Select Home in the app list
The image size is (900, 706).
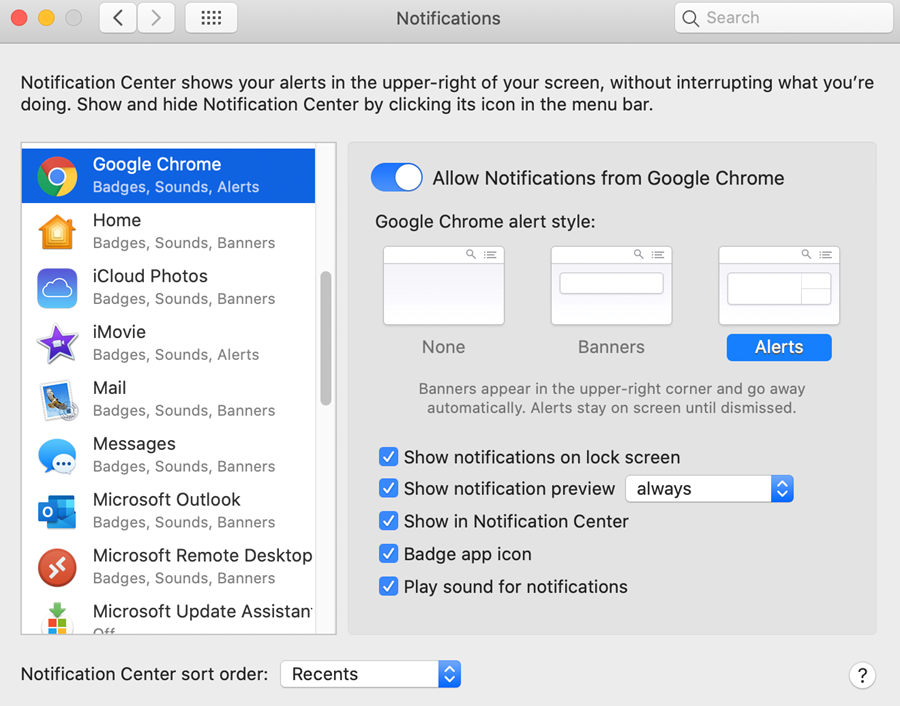168,231
